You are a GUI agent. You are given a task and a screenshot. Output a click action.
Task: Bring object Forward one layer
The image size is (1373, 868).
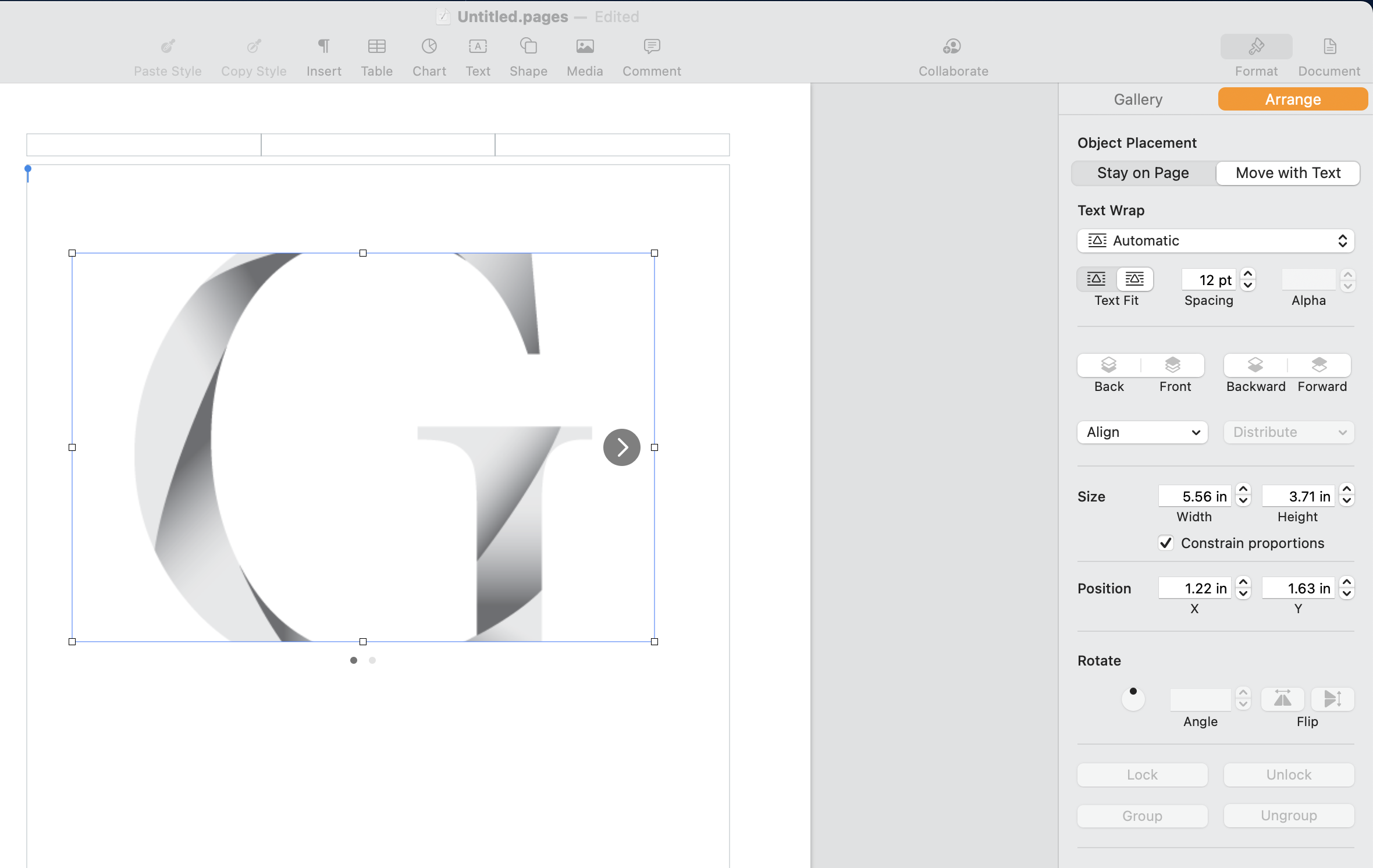click(x=1319, y=365)
